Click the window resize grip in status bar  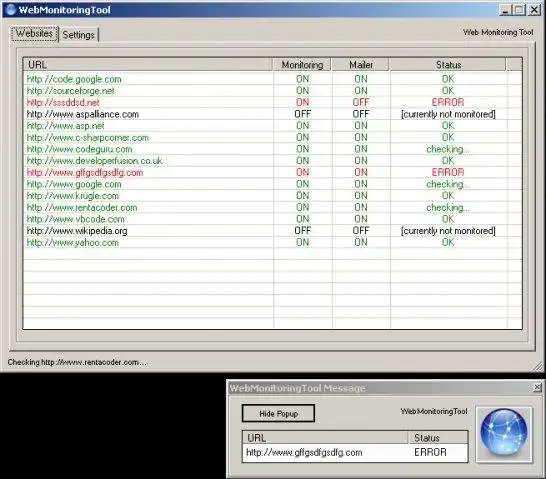(538, 366)
